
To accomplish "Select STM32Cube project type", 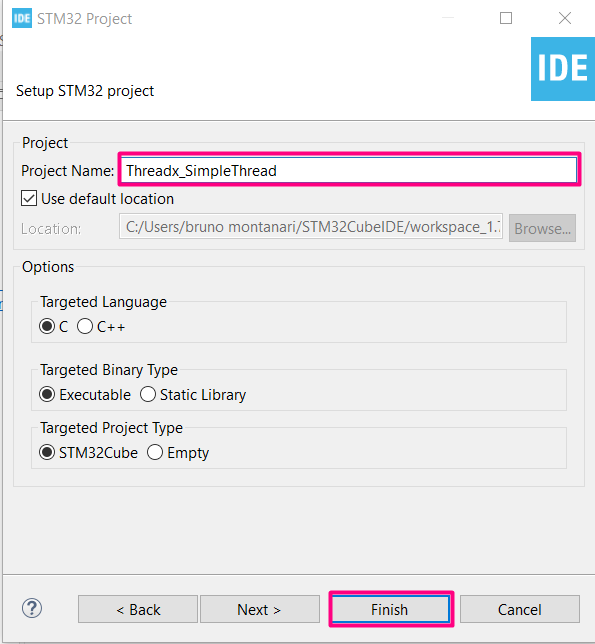I will click(47, 453).
